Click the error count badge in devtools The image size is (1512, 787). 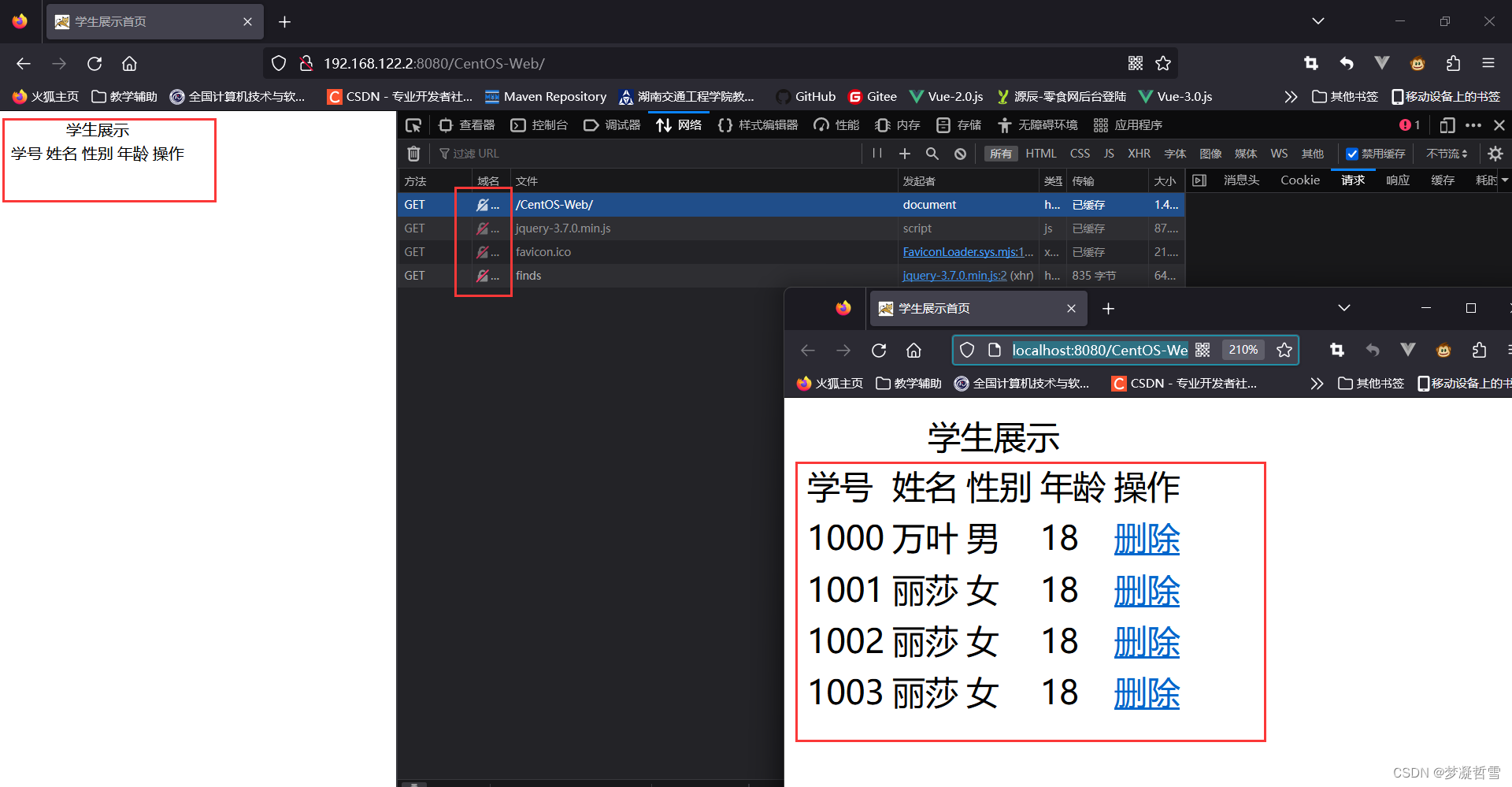point(1410,125)
